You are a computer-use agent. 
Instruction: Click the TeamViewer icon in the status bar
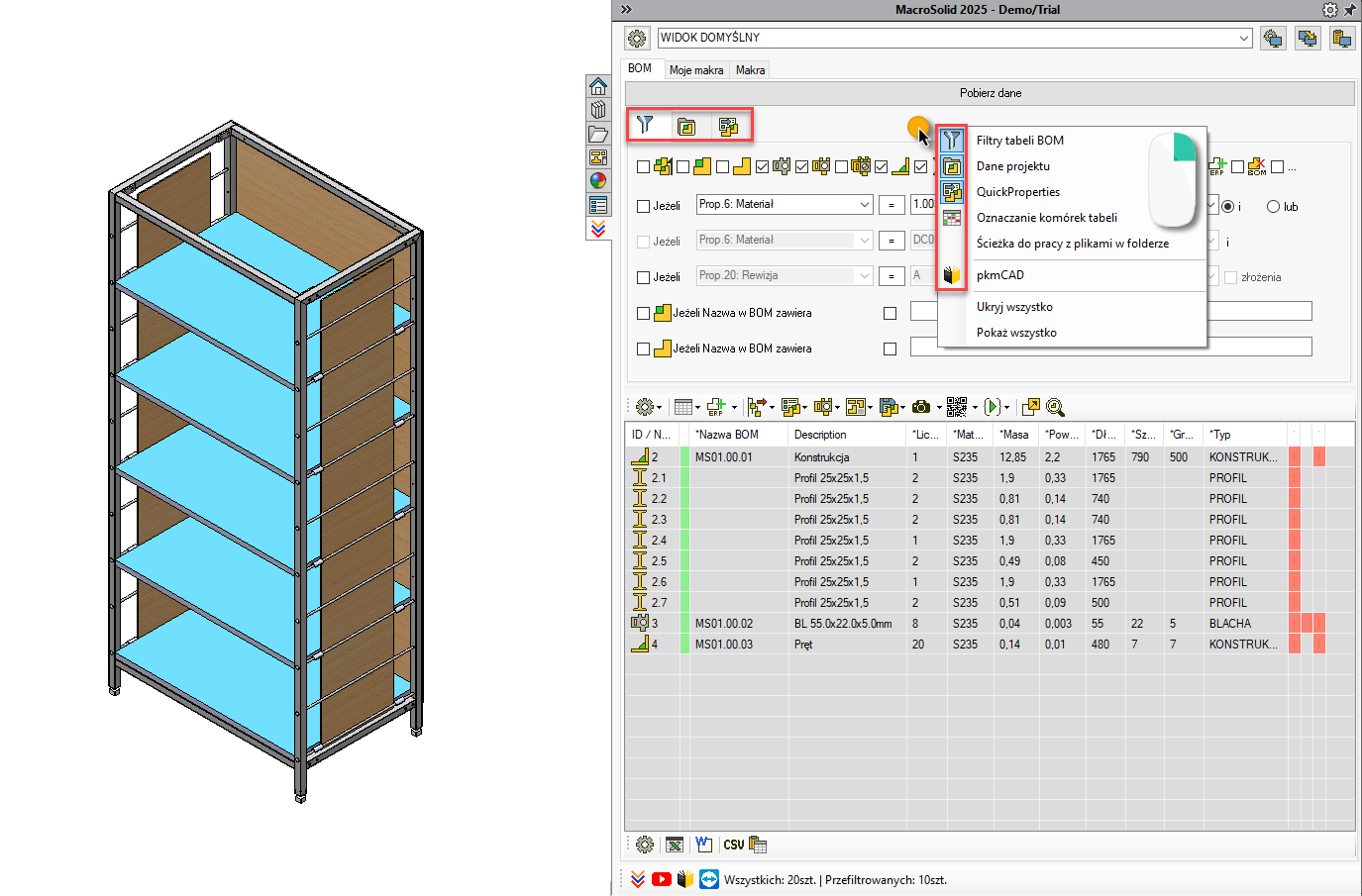point(709,879)
